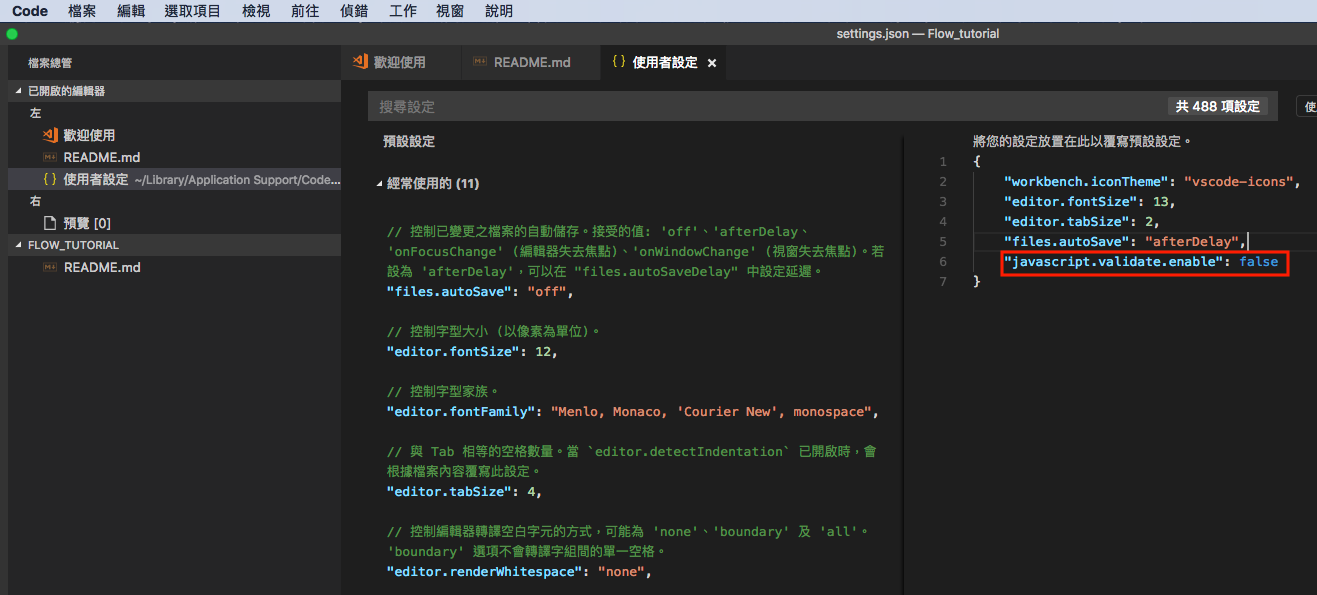Click the green window control button
The image size is (1317, 595).
point(12,33)
